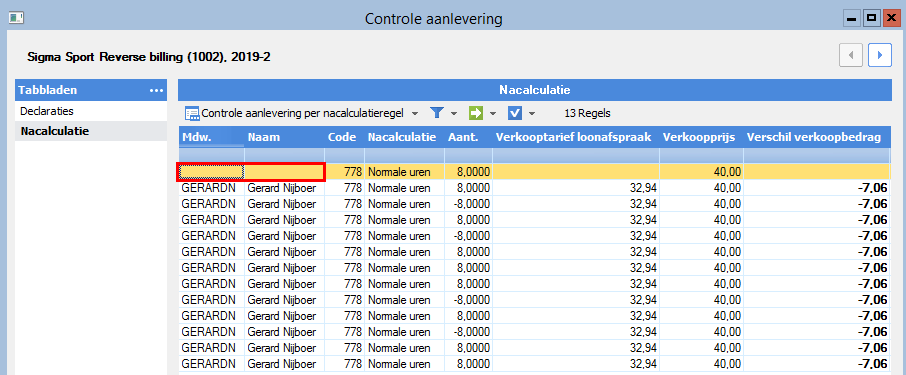Sort by the Mdw. column header
Image resolution: width=906 pixels, height=375 pixels.
pos(211,138)
